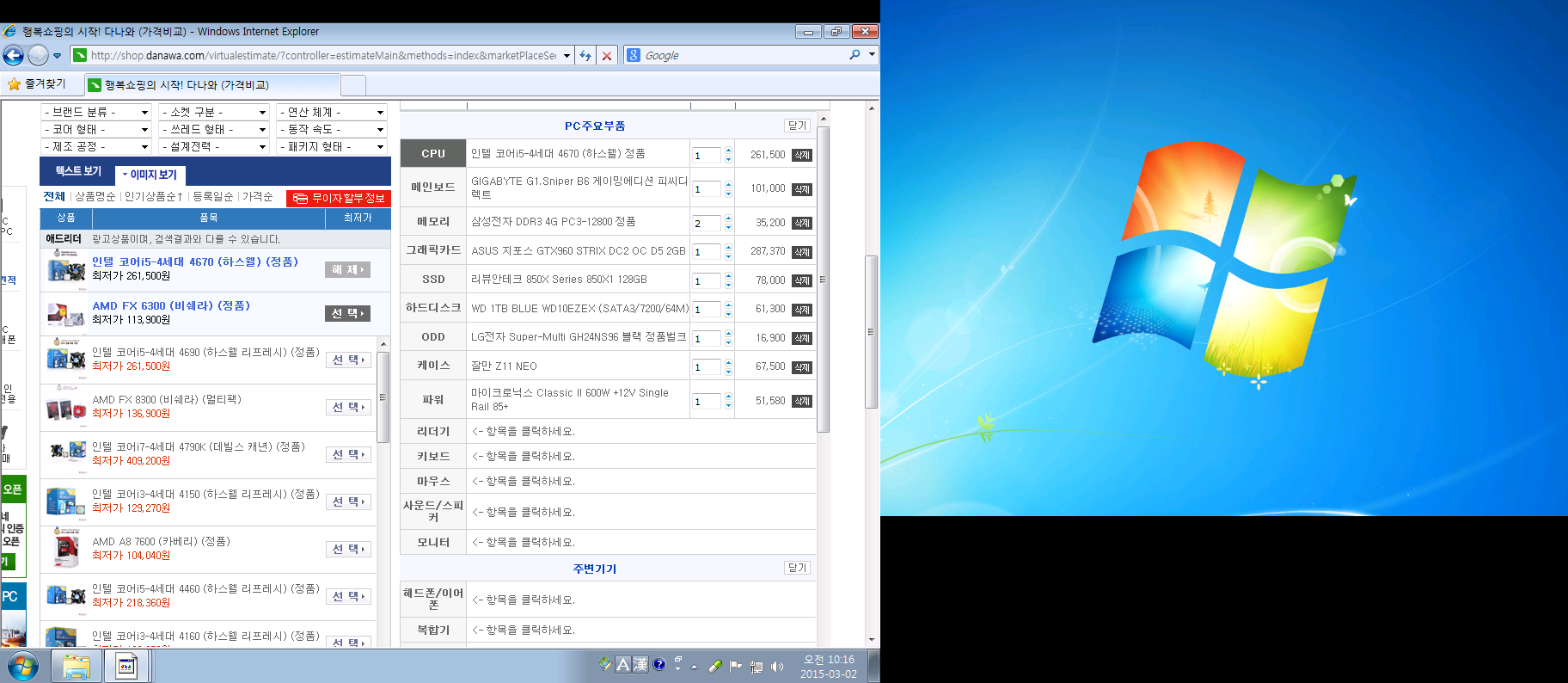The width and height of the screenshot is (1568, 683).
Task: Open Windows Explorer from the taskbar
Action: (76, 666)
